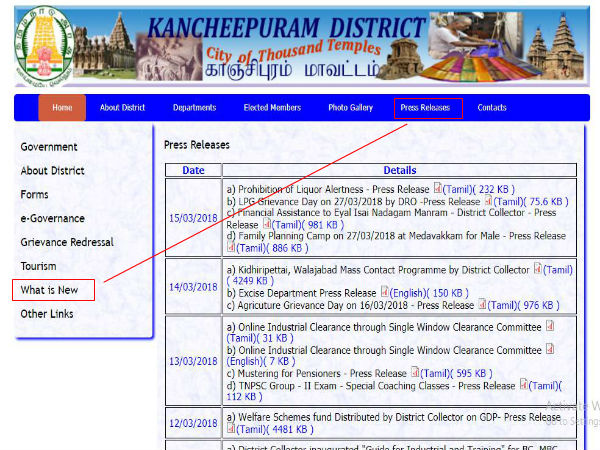The height and width of the screenshot is (450, 600).
Task: Open PDF icon for TNPSC Group II Exam
Action: click(x=524, y=384)
